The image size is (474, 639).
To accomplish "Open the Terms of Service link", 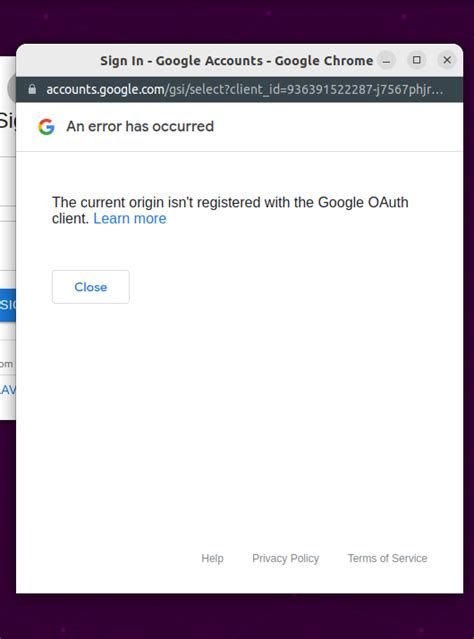I will coord(387,558).
